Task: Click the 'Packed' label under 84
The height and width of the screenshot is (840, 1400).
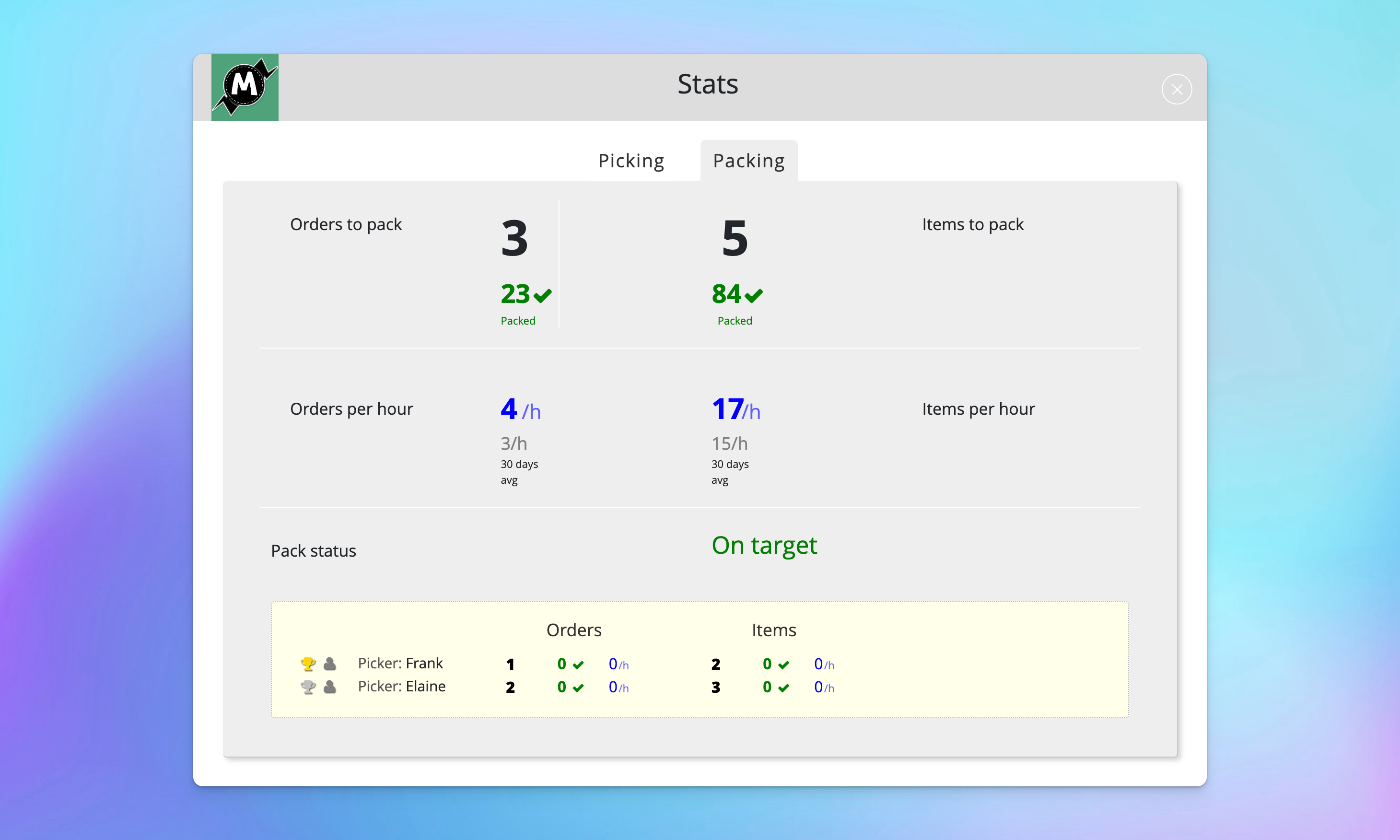Action: 735,321
